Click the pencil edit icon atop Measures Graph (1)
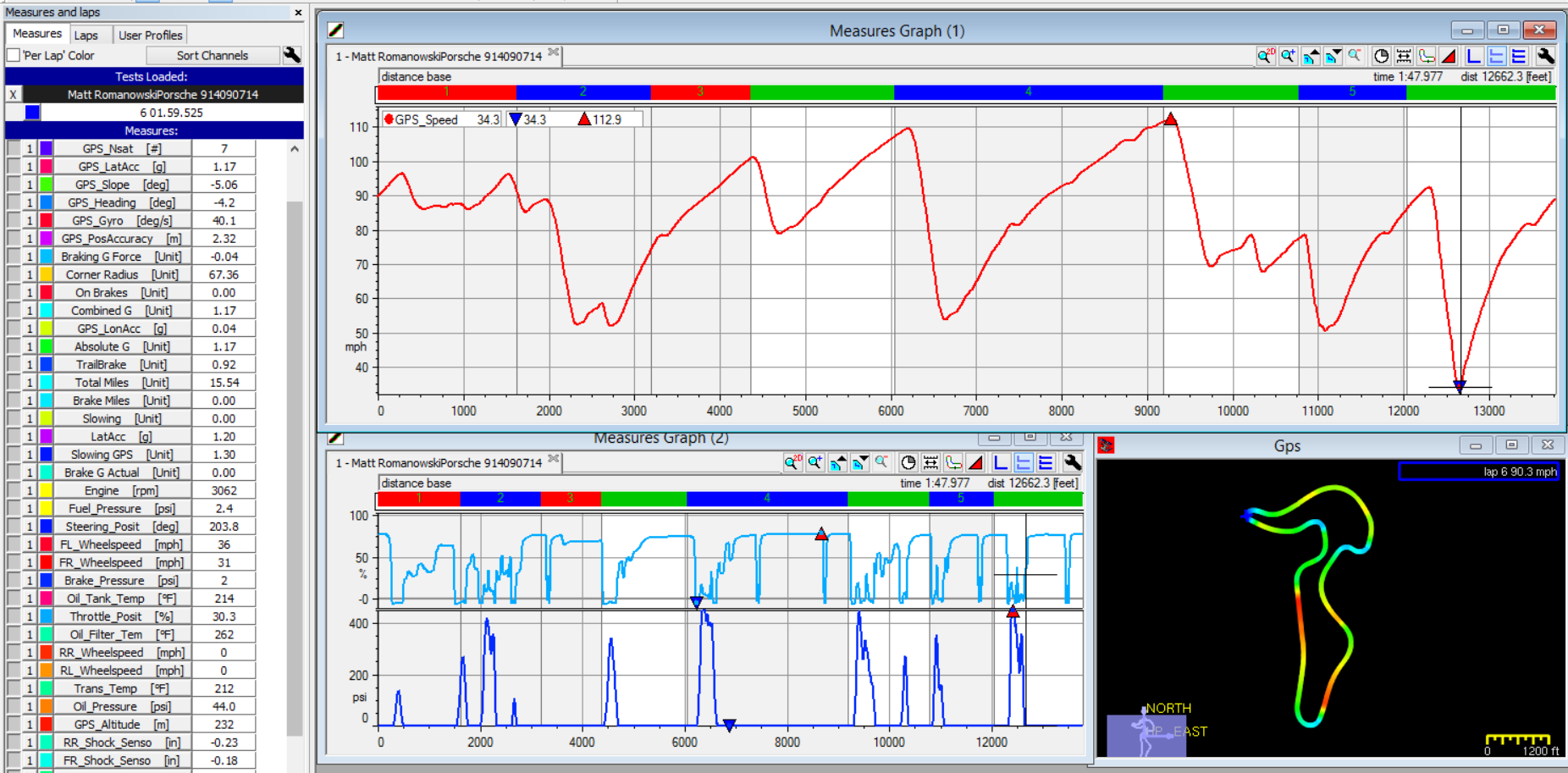The width and height of the screenshot is (1568, 773). [336, 30]
